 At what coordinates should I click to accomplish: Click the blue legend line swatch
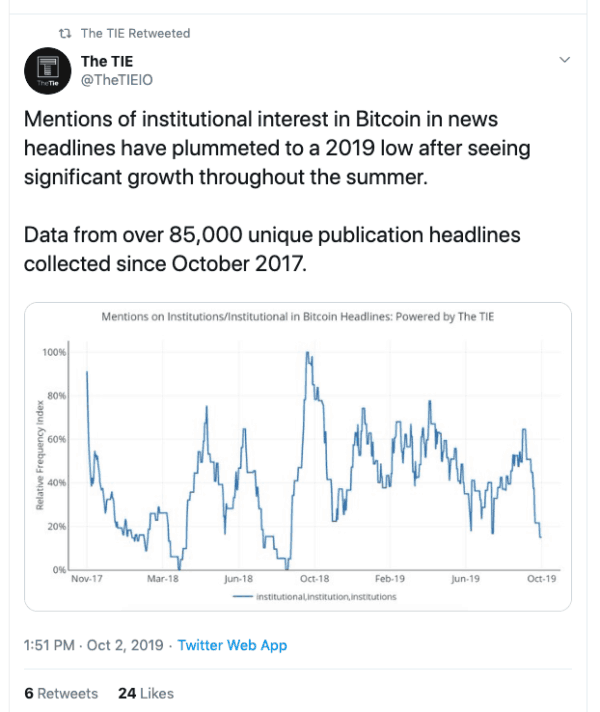coord(242,596)
